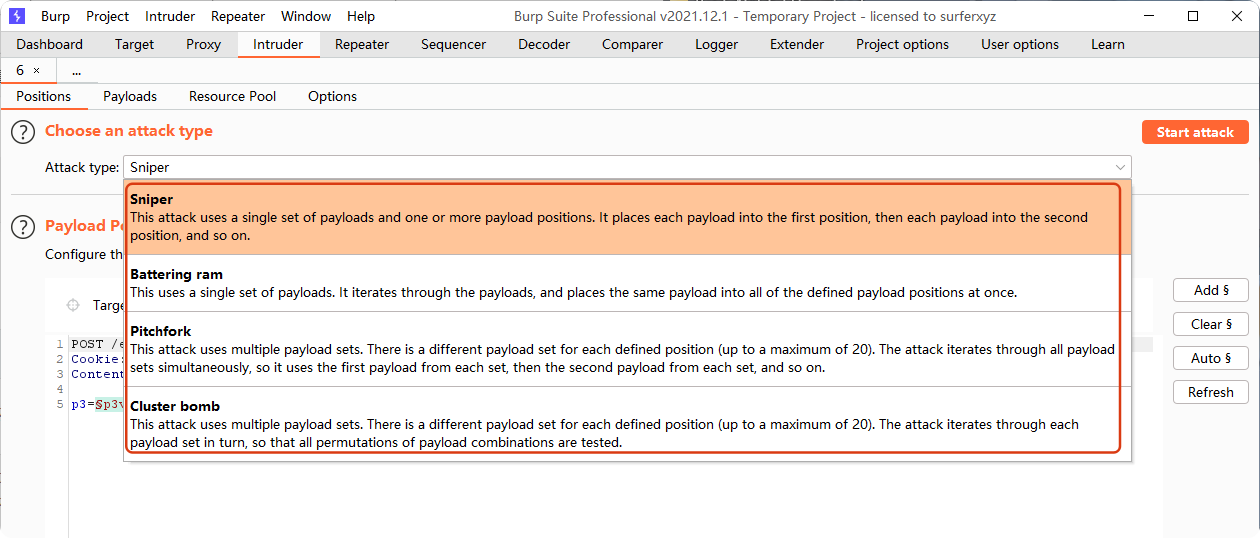Open the Burp menu
This screenshot has height=538, width=1260.
tap(55, 16)
